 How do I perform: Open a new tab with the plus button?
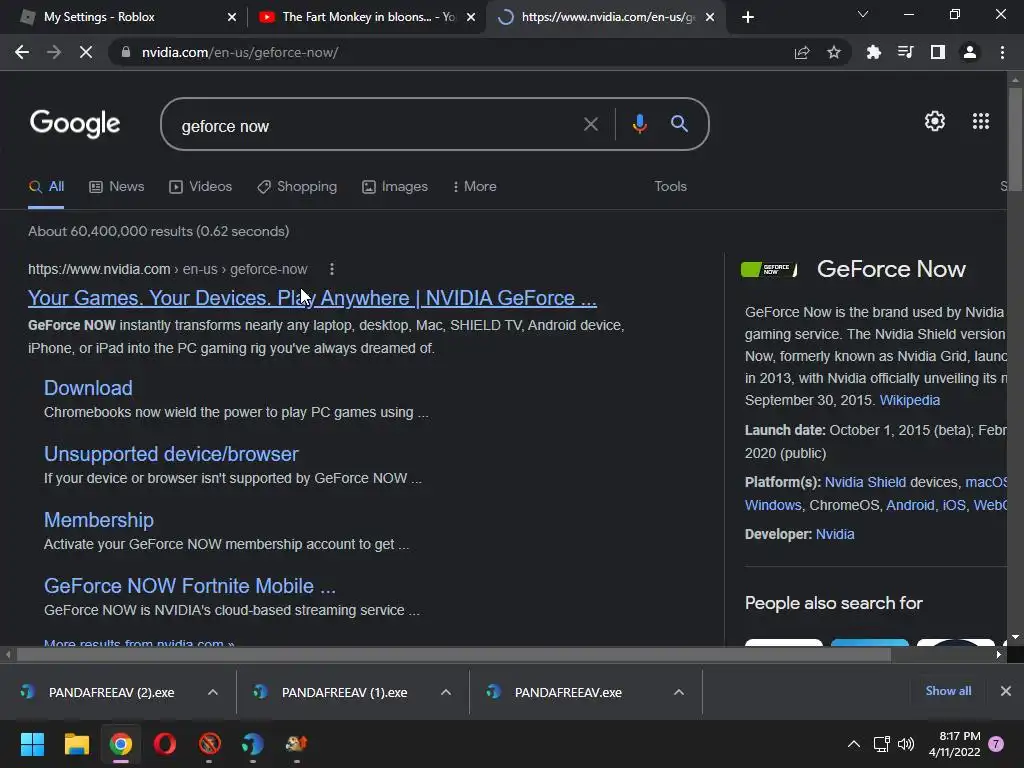pyautogui.click(x=748, y=17)
